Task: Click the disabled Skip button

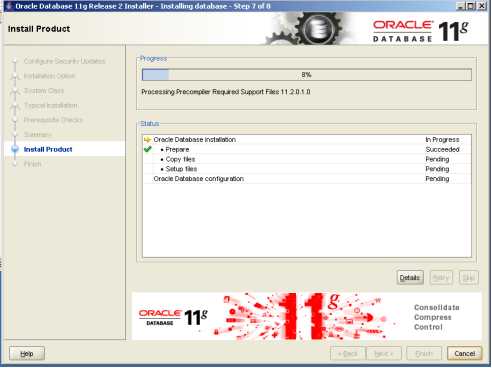Action: (x=468, y=278)
